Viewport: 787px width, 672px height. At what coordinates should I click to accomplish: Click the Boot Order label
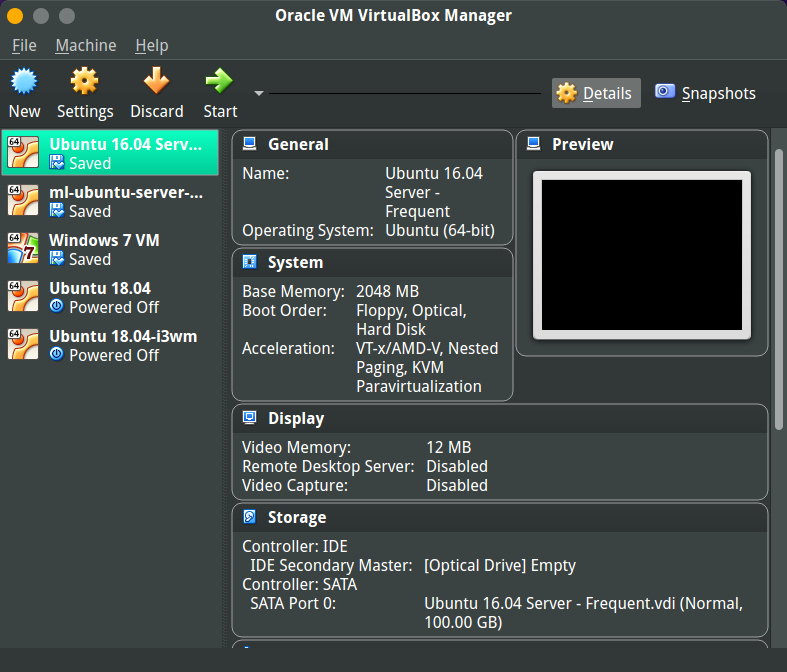(x=284, y=311)
